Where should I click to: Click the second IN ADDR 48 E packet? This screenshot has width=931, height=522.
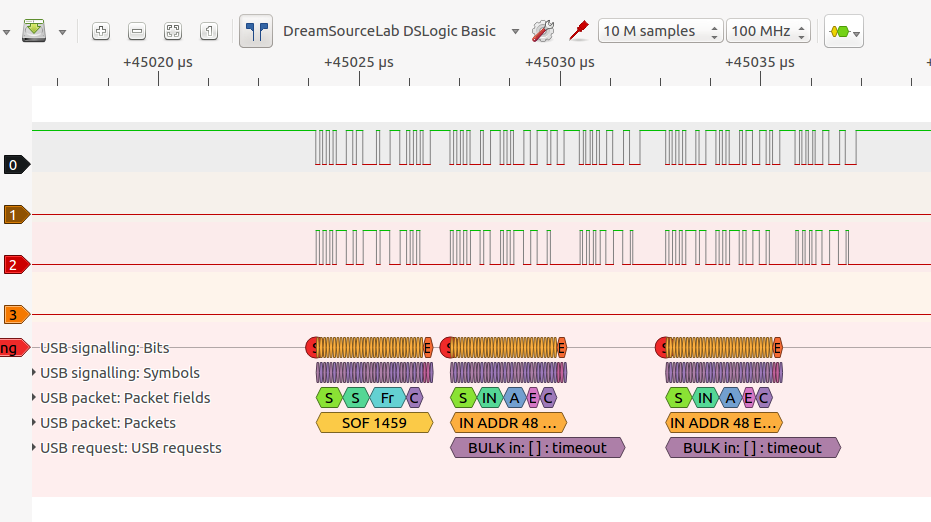click(x=724, y=423)
